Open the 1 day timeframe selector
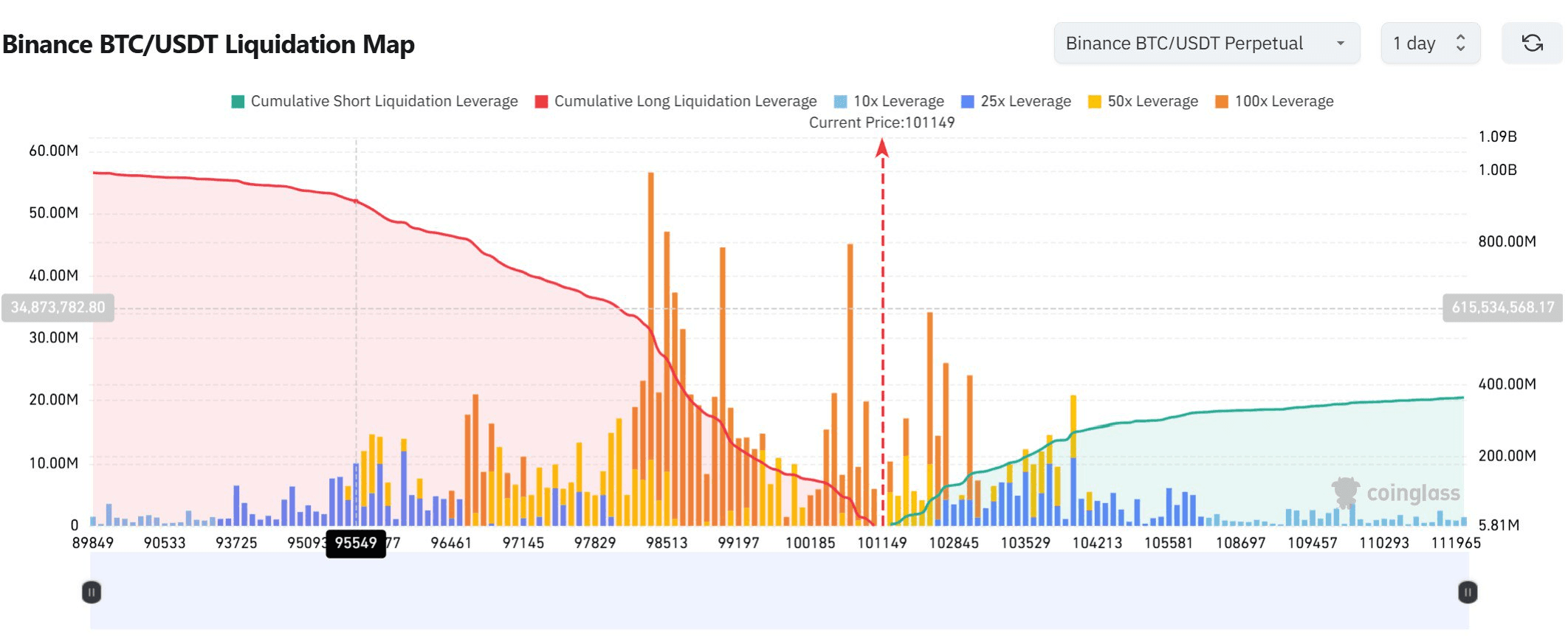The width and height of the screenshot is (1568, 636). click(x=1428, y=44)
